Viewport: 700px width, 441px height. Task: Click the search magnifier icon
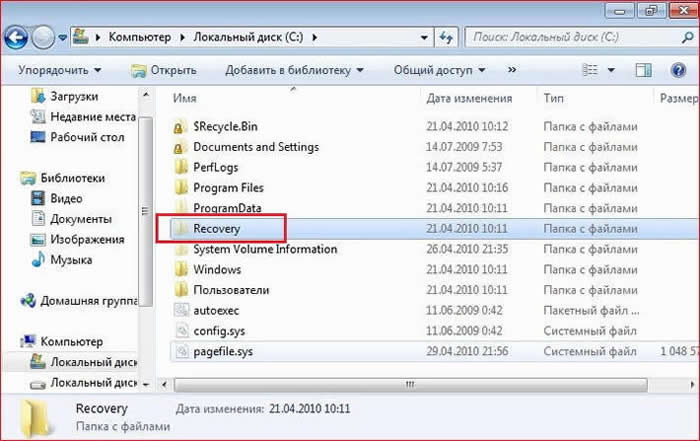point(688,37)
